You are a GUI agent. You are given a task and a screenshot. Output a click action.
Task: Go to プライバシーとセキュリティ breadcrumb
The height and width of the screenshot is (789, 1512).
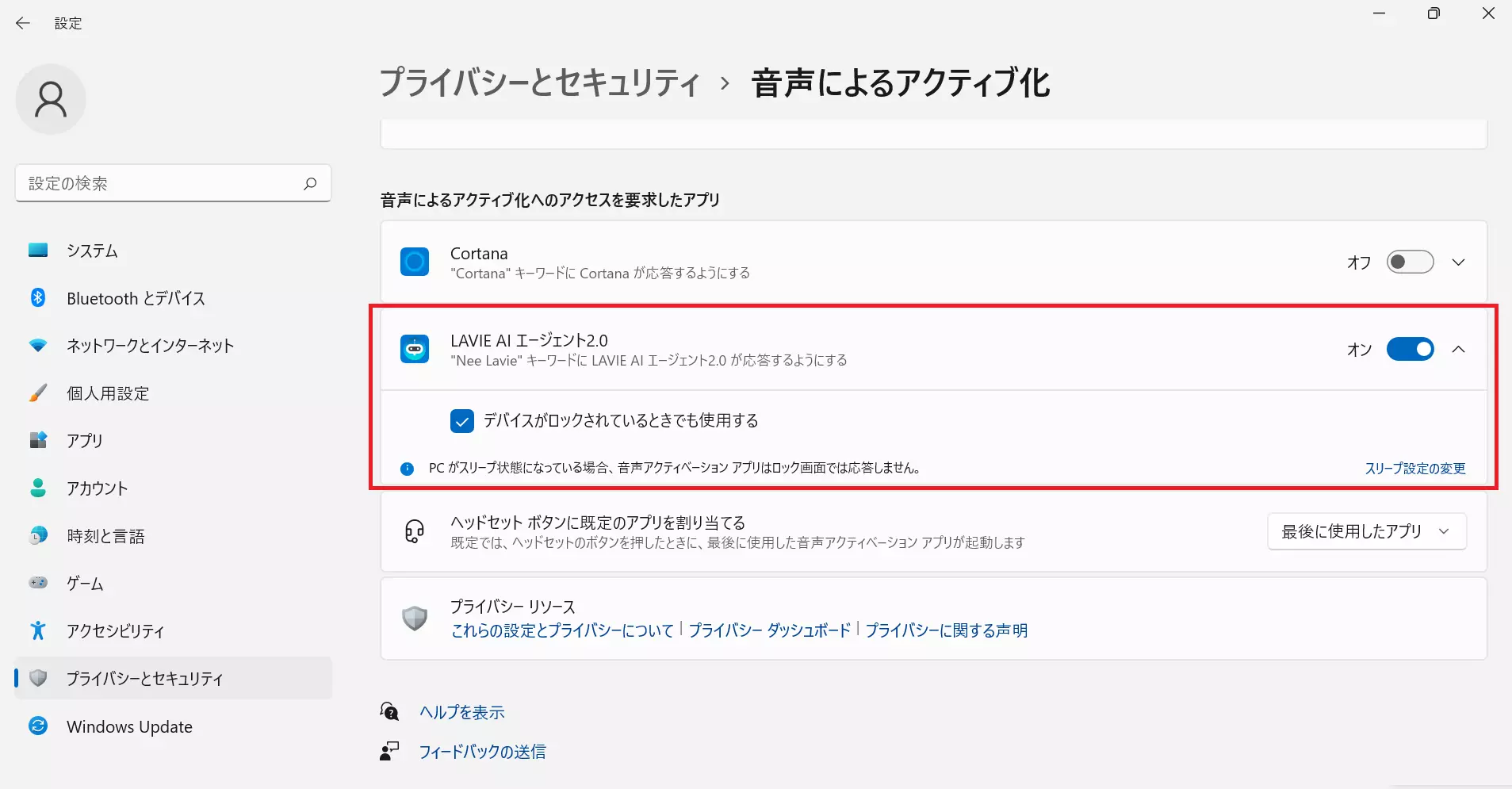tap(539, 82)
